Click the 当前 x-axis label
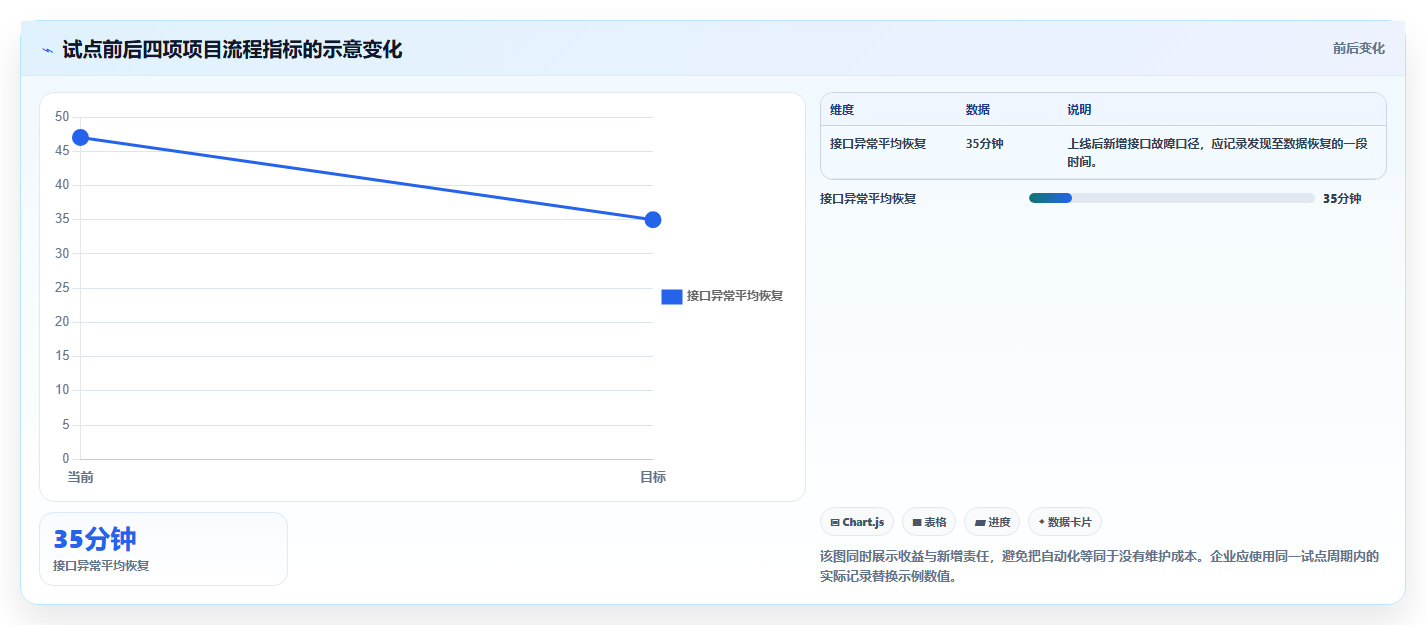This screenshot has width=1426, height=625. click(x=81, y=477)
